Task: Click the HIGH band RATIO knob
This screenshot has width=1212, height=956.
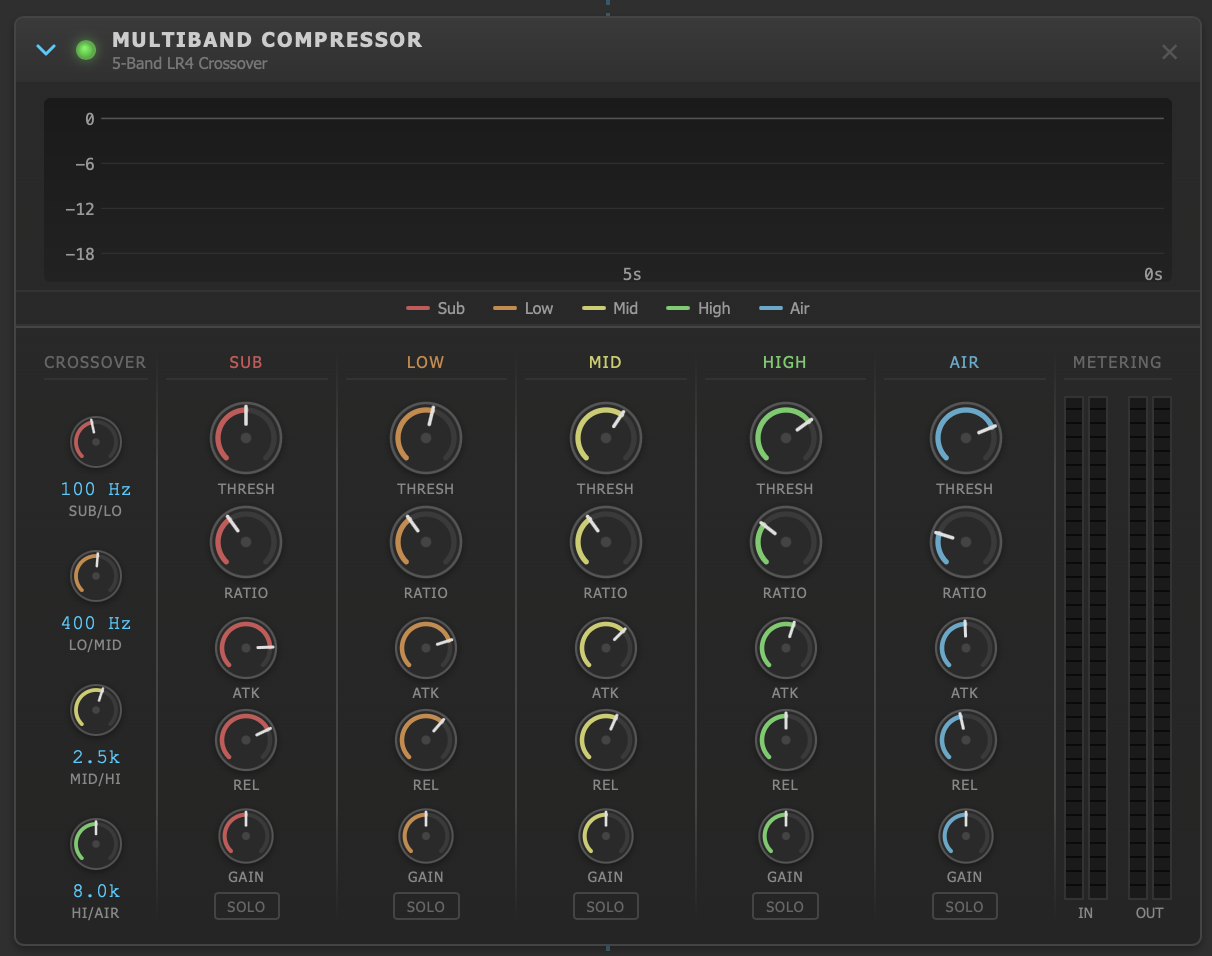Action: [786, 542]
